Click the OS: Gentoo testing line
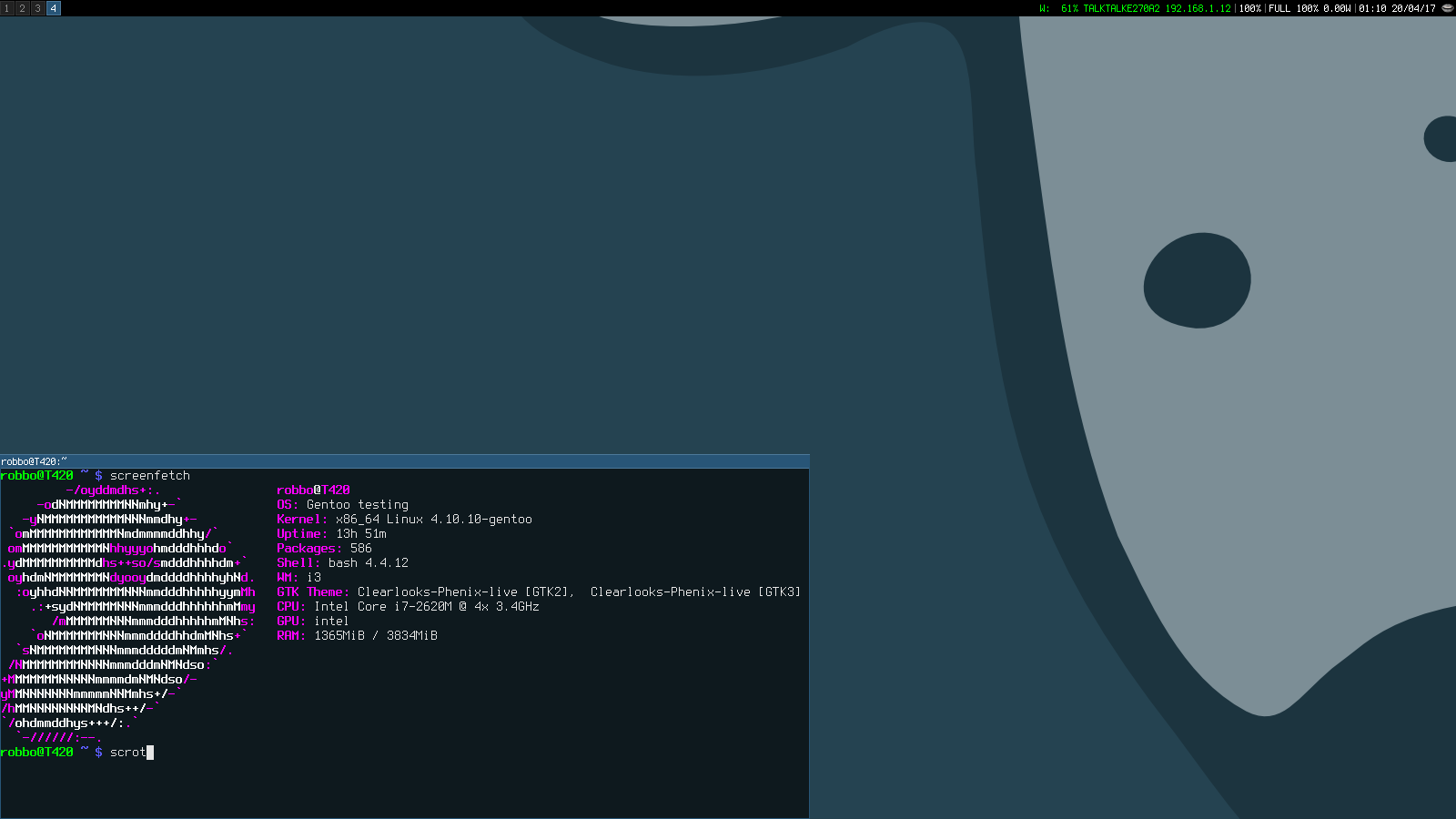This screenshot has width=1456, height=819. (x=342, y=505)
